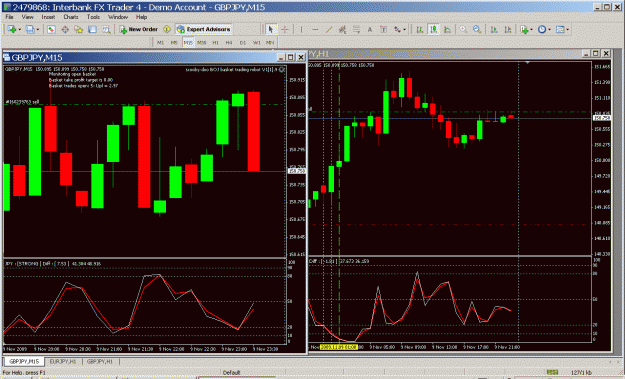Image resolution: width=625 pixels, height=379 pixels.
Task: Switch chart to Candlesticks style
Action: click(434, 29)
